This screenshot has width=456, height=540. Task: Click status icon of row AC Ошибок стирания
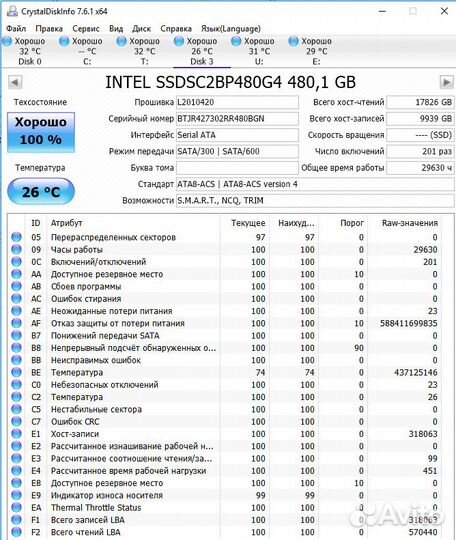point(16,299)
